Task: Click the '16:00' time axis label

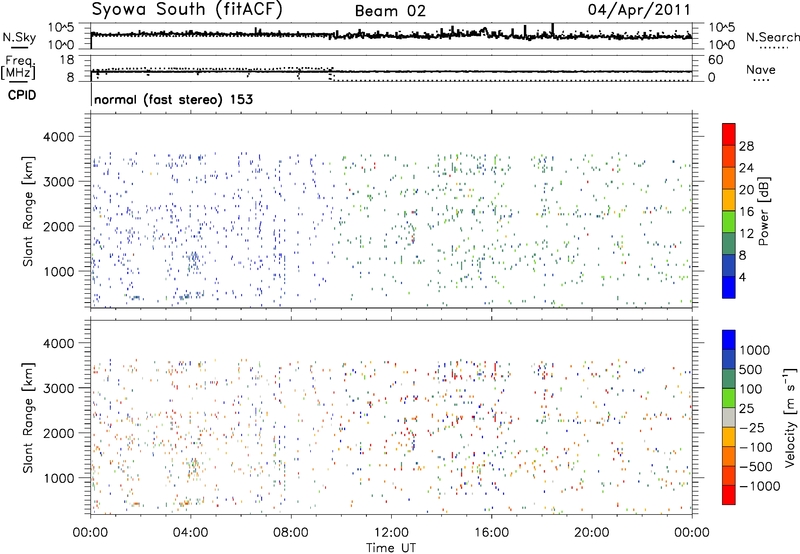Action: [x=491, y=533]
